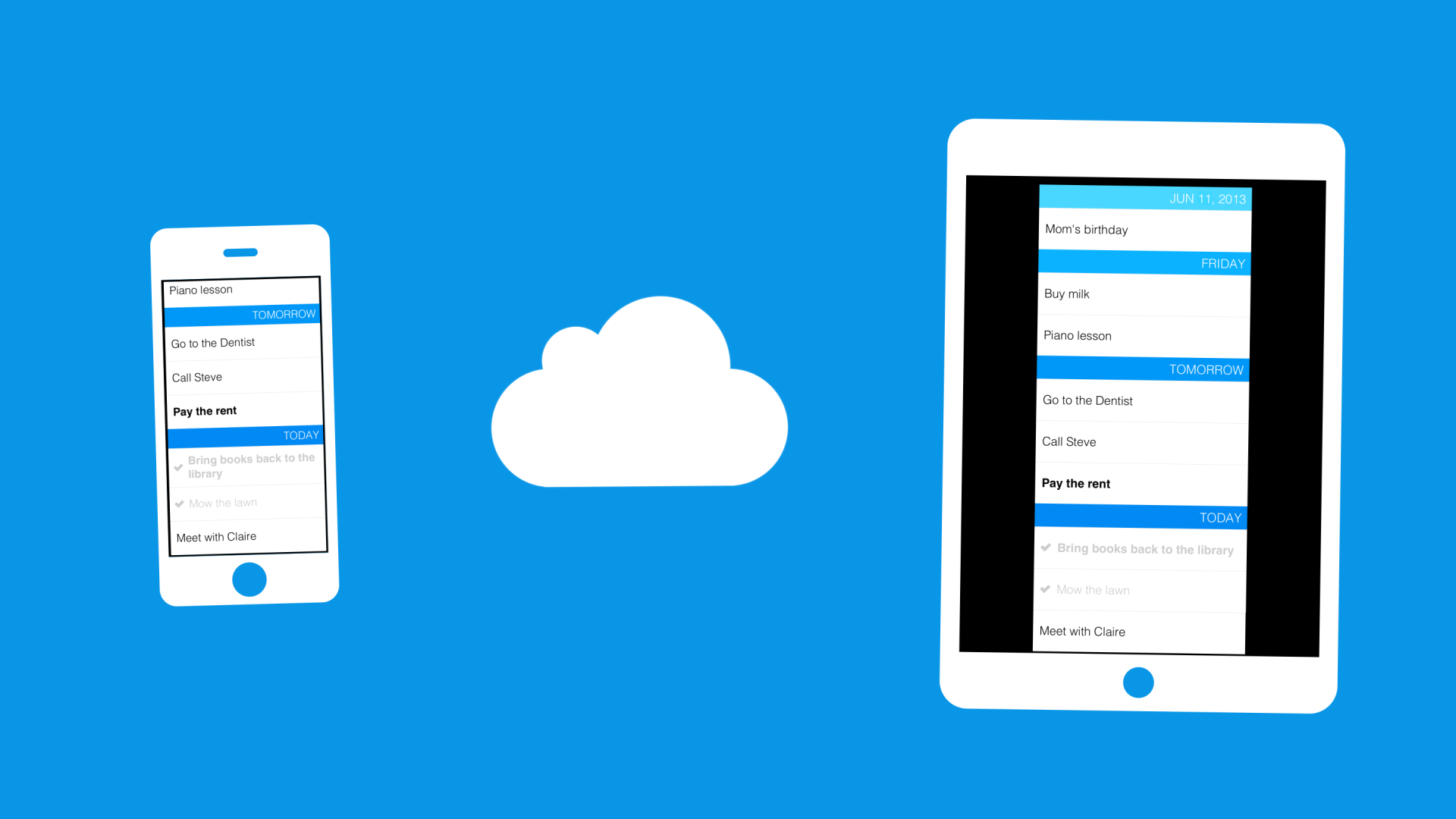Select Piano lesson task on iPad

click(1143, 335)
